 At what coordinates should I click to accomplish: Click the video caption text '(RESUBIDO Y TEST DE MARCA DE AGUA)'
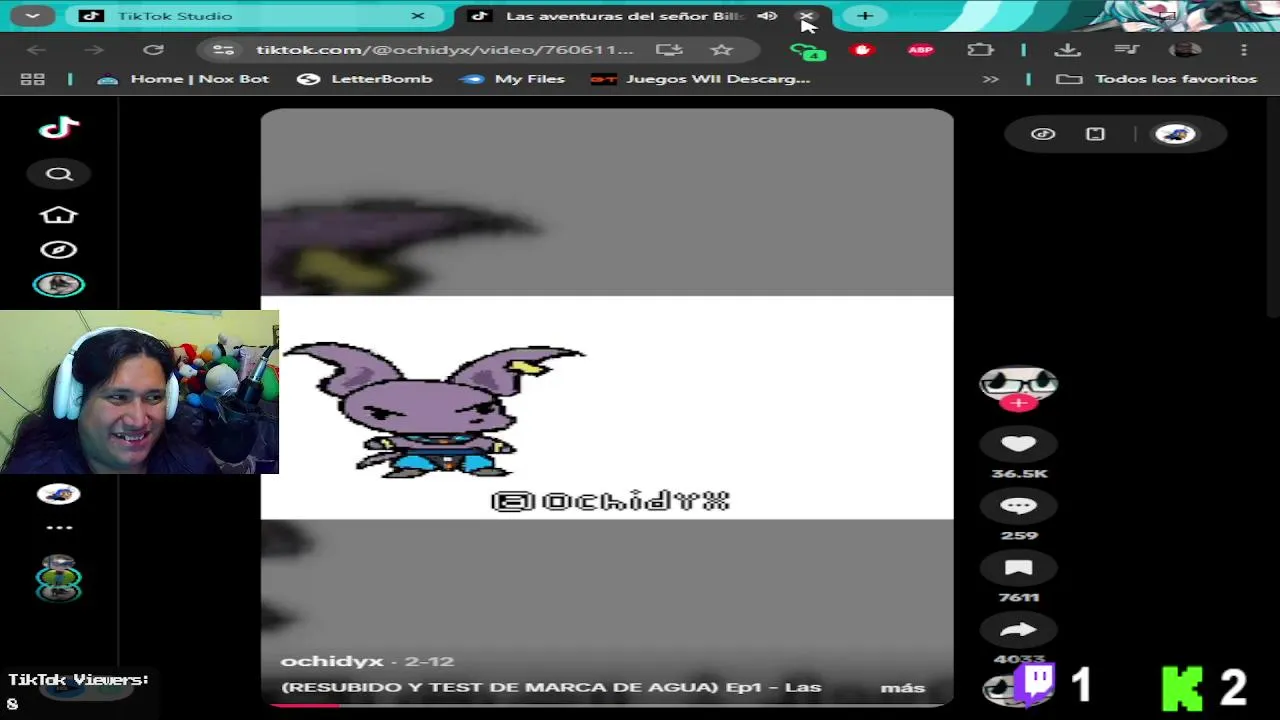(x=500, y=688)
